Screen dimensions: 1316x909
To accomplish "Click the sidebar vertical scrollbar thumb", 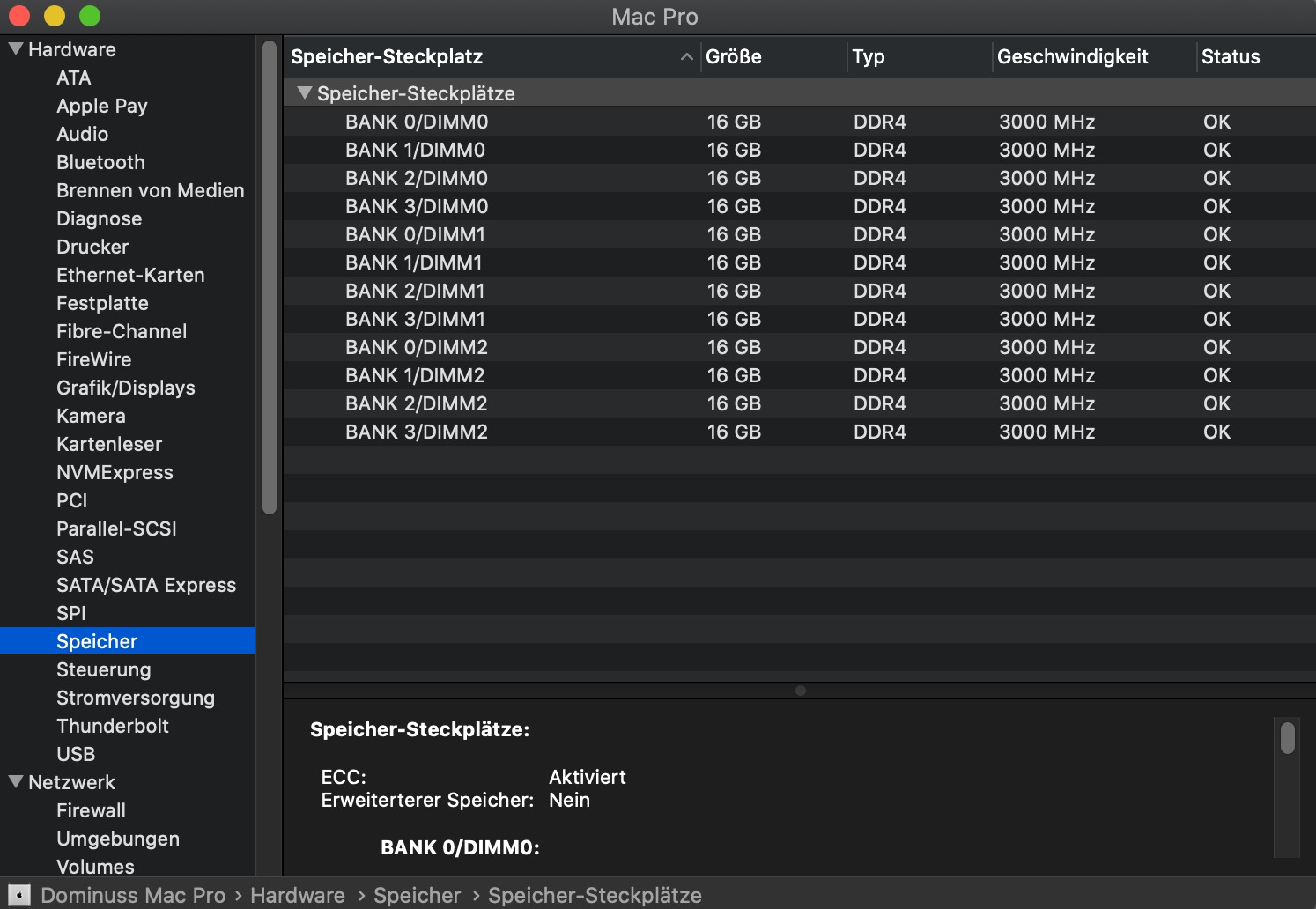I will [x=270, y=277].
